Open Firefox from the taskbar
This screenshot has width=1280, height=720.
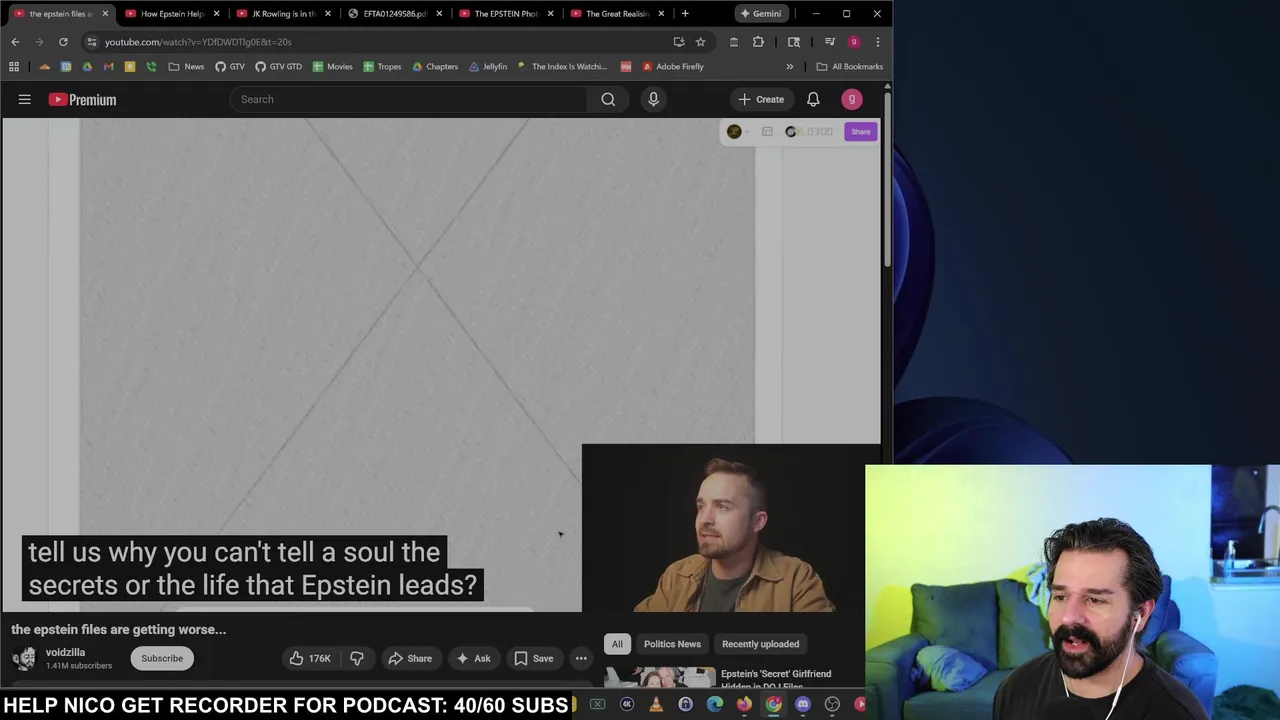click(744, 704)
